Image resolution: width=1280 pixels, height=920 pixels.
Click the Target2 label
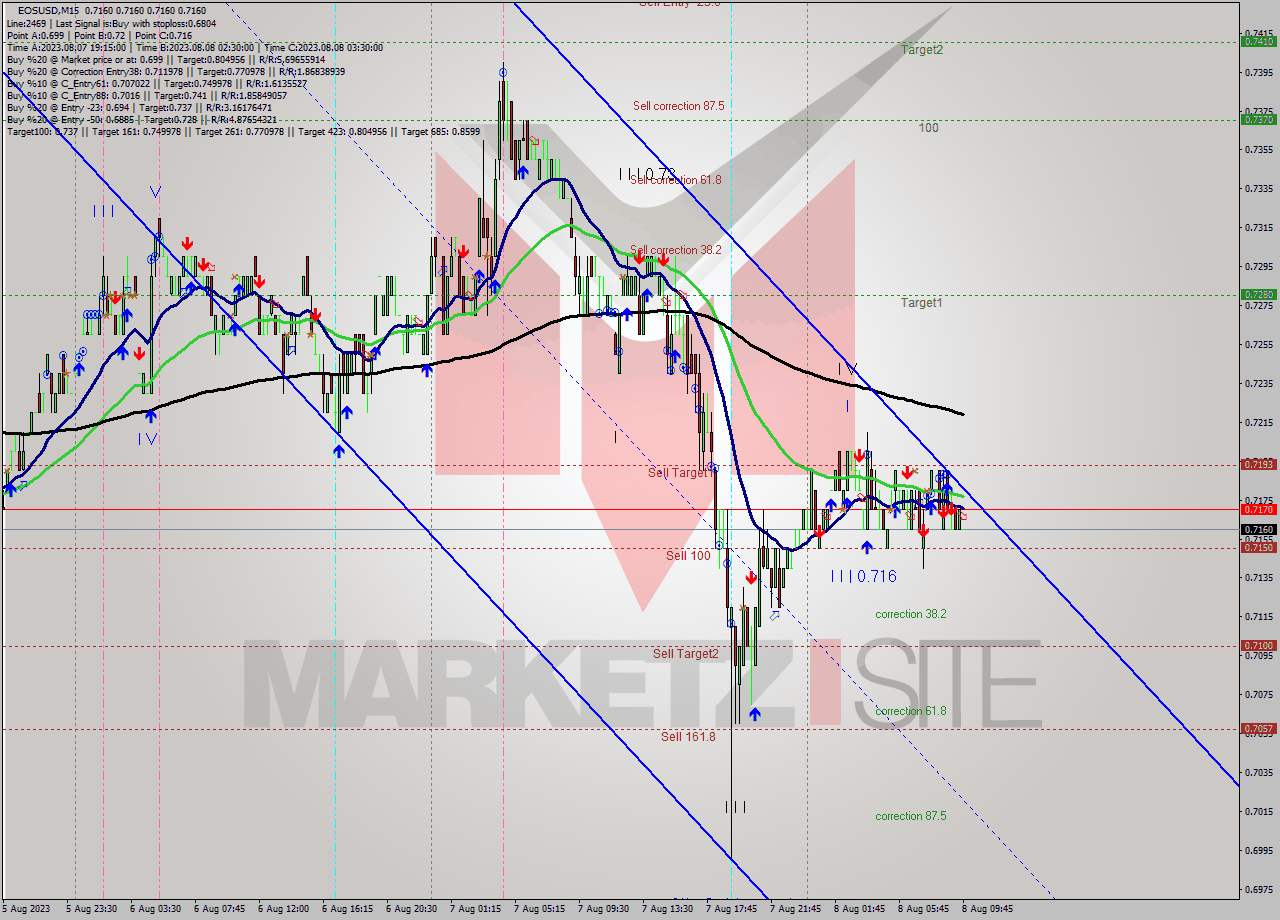pyautogui.click(x=921, y=49)
